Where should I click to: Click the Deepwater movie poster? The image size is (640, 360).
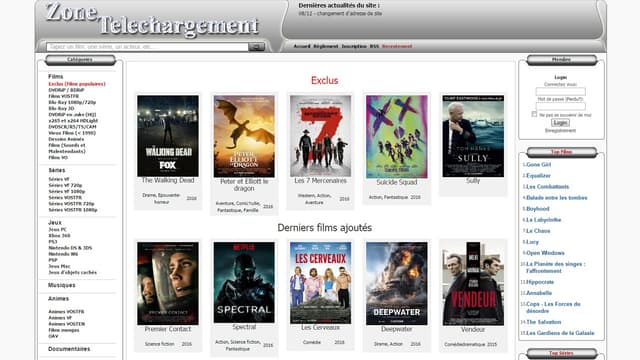[397, 284]
